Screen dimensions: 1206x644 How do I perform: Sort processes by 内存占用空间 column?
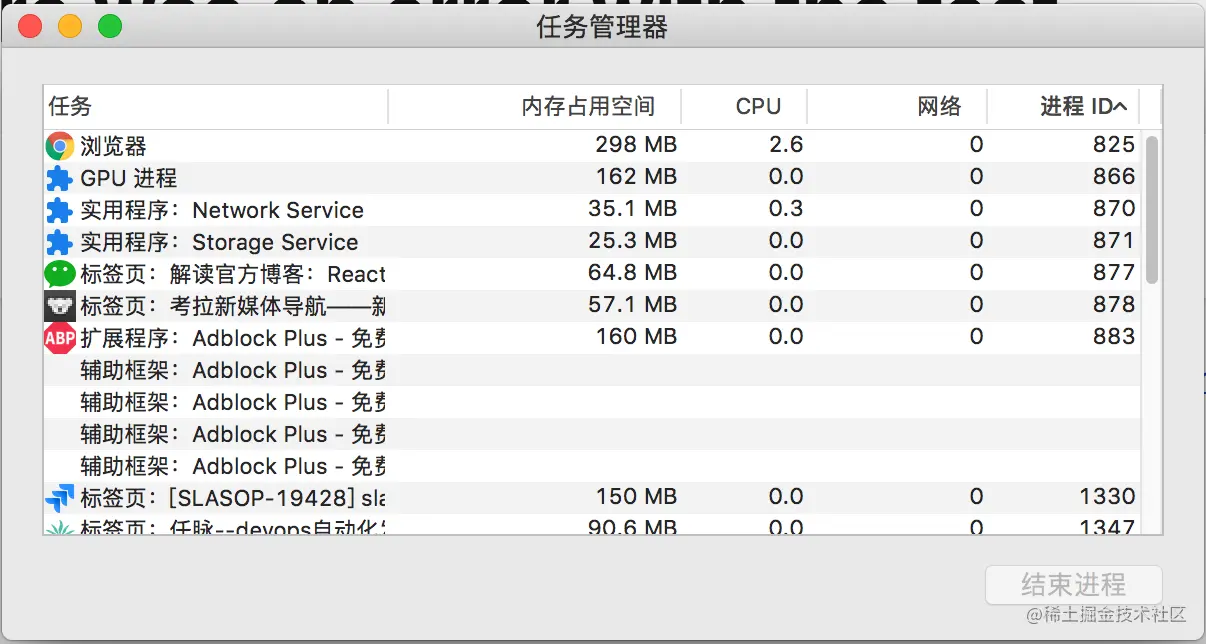click(x=588, y=106)
